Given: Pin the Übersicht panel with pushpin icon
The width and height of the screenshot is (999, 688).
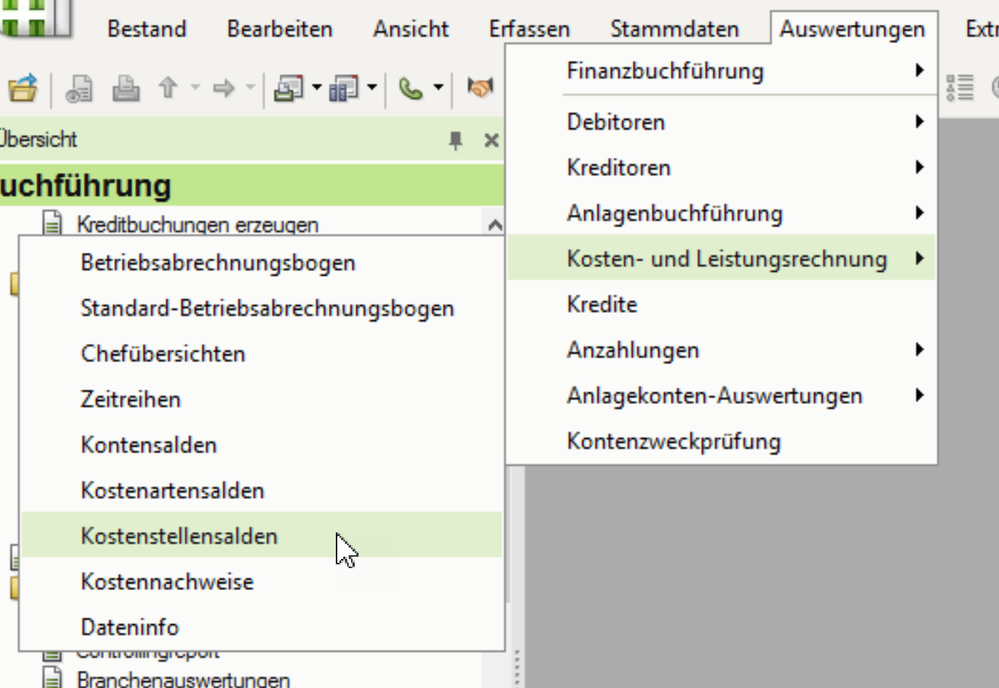Looking at the screenshot, I should click(x=456, y=141).
